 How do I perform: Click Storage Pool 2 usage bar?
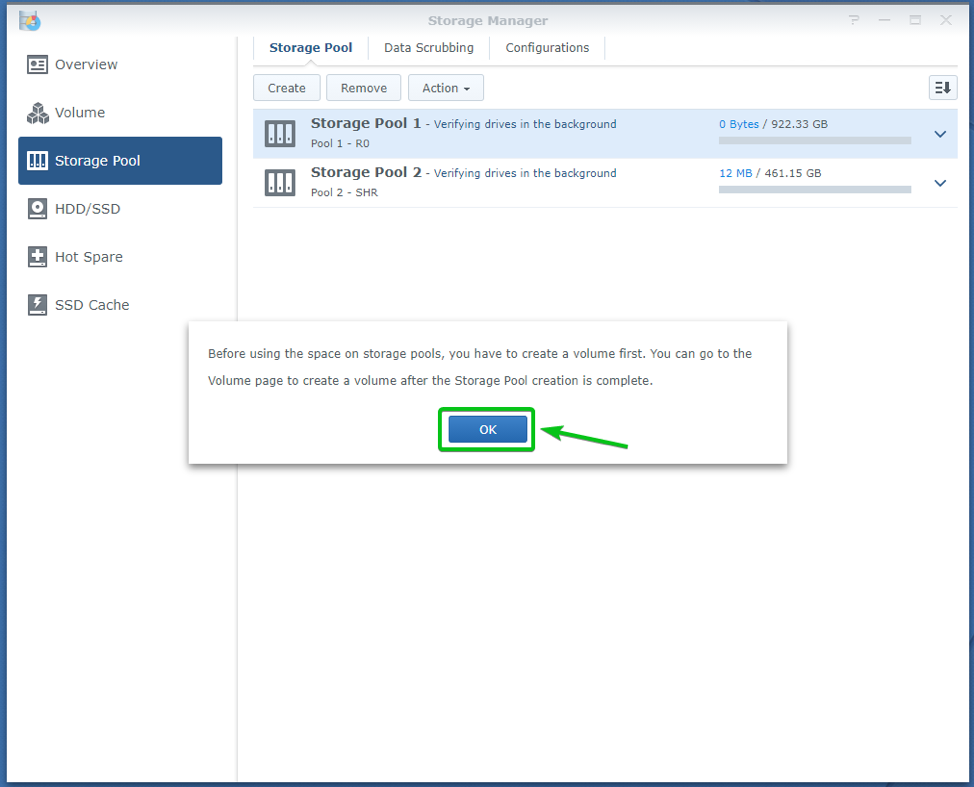point(814,190)
